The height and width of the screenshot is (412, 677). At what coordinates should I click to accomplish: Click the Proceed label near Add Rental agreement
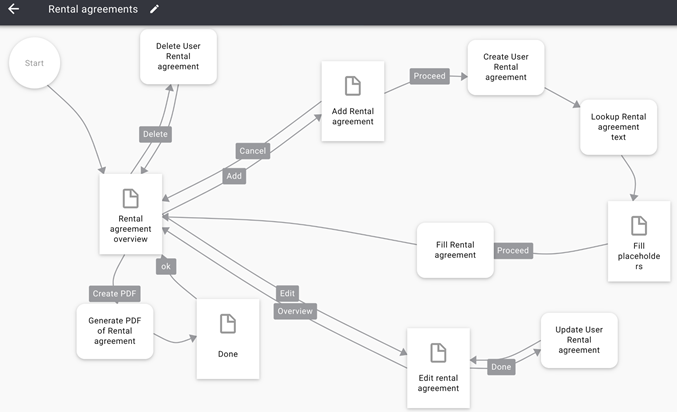tap(430, 76)
